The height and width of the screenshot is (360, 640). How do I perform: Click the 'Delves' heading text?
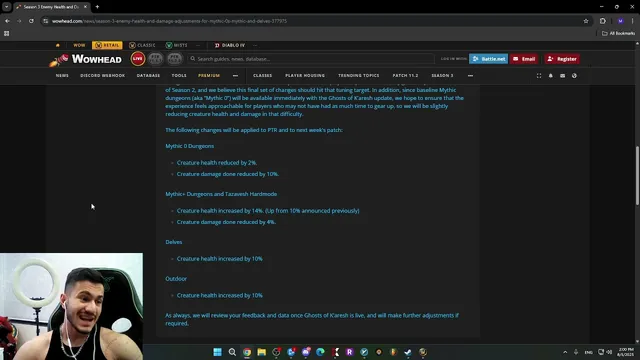click(173, 242)
